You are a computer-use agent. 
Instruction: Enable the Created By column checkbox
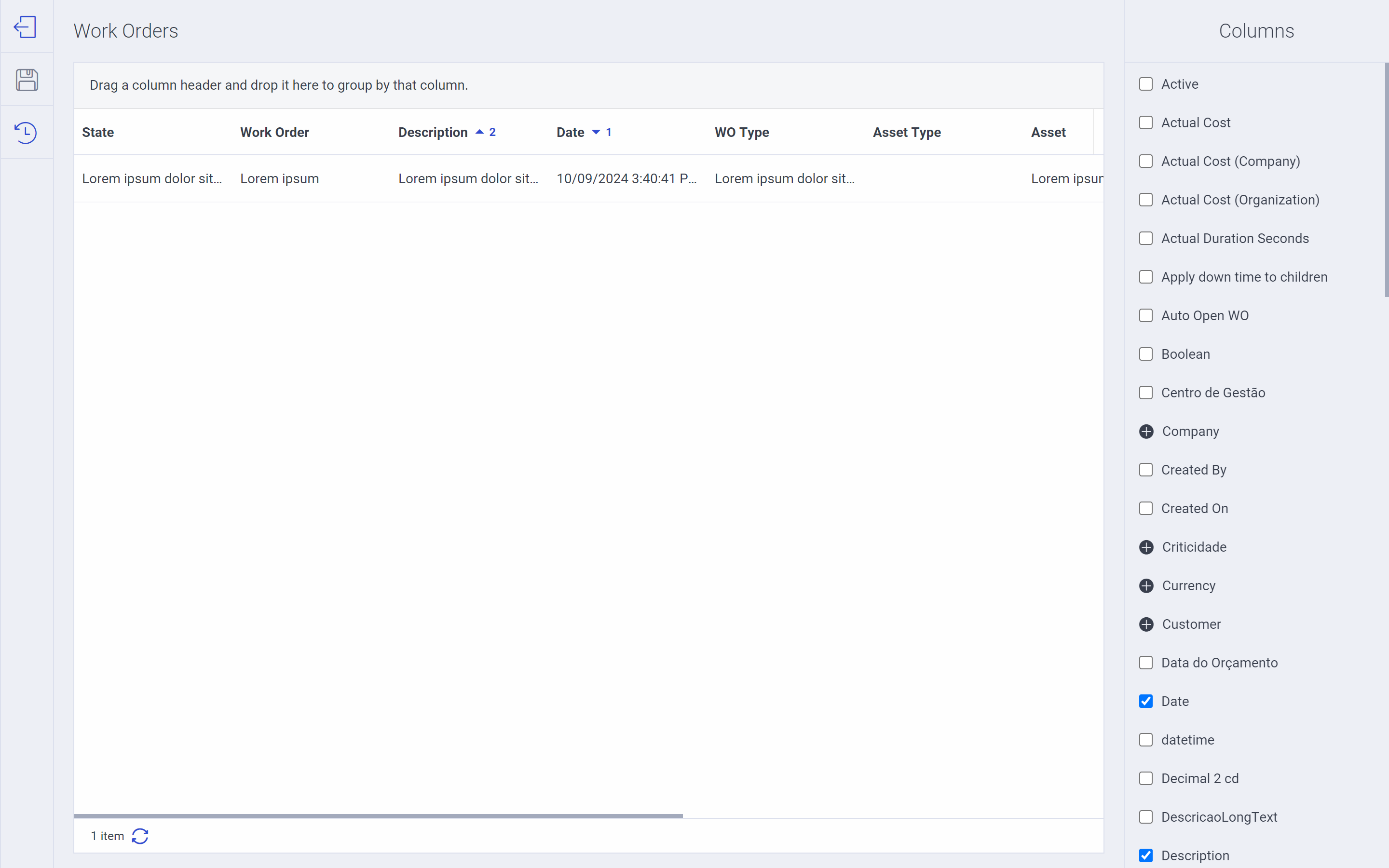1145,470
